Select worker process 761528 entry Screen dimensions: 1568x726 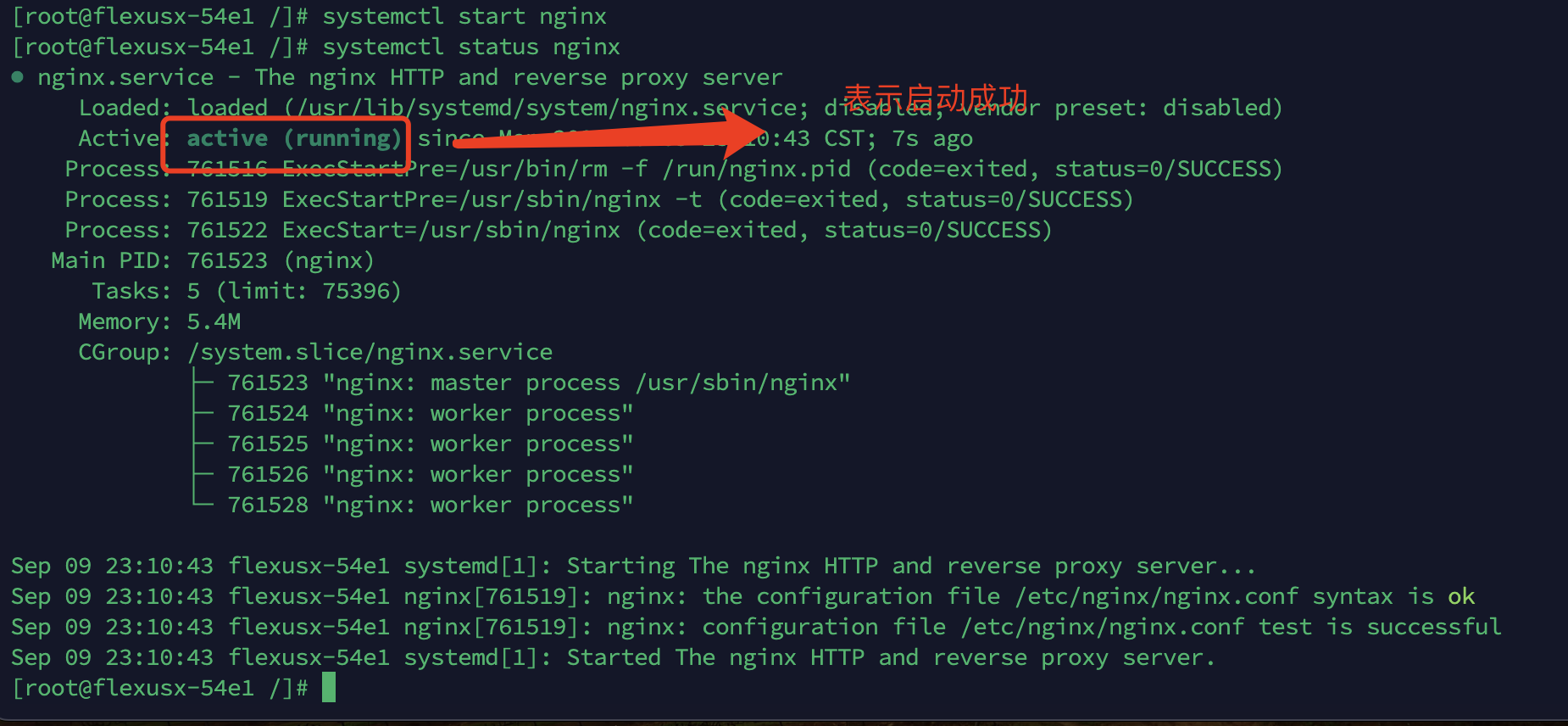tap(430, 505)
